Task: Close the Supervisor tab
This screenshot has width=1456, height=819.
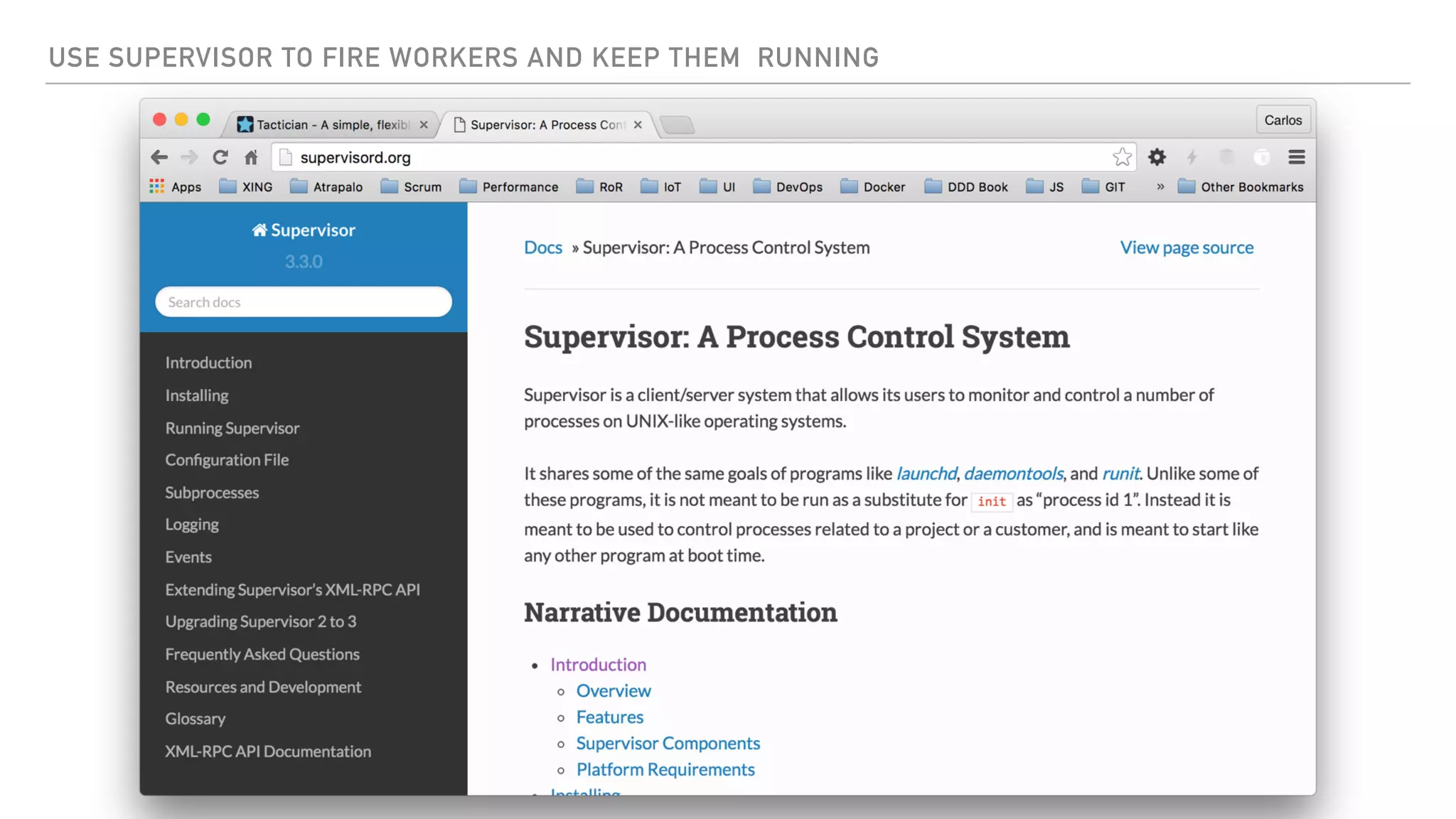Action: (638, 124)
